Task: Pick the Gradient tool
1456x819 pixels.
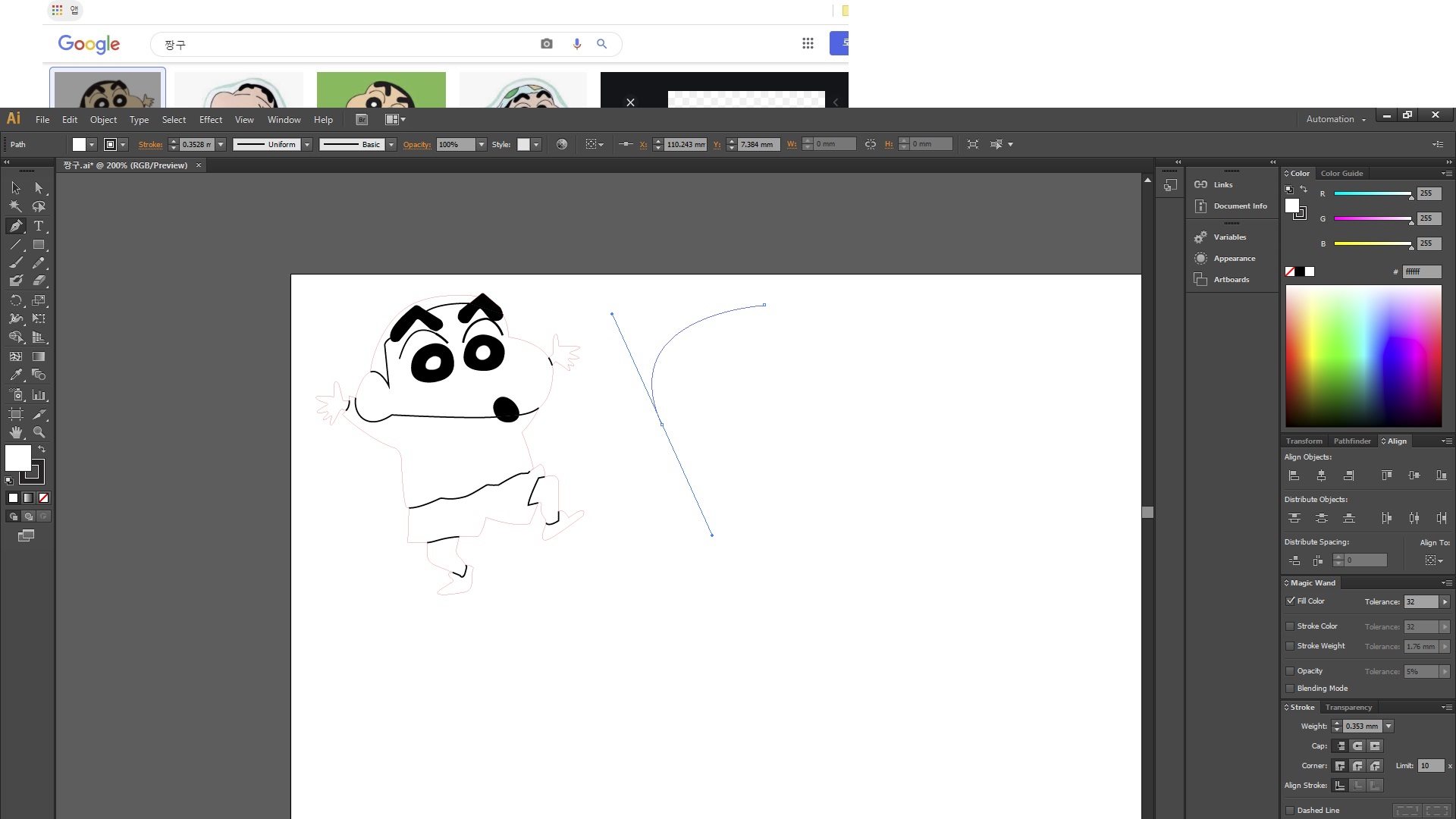Action: [x=39, y=356]
